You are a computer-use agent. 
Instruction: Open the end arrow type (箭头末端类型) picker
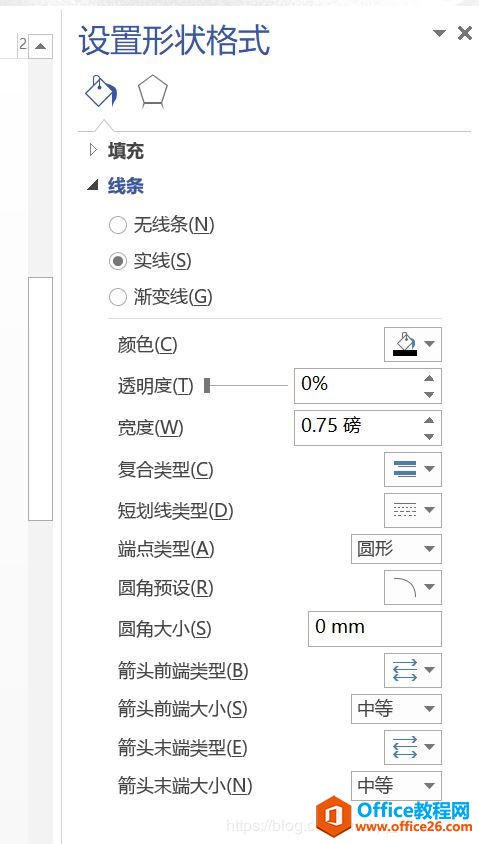click(413, 747)
